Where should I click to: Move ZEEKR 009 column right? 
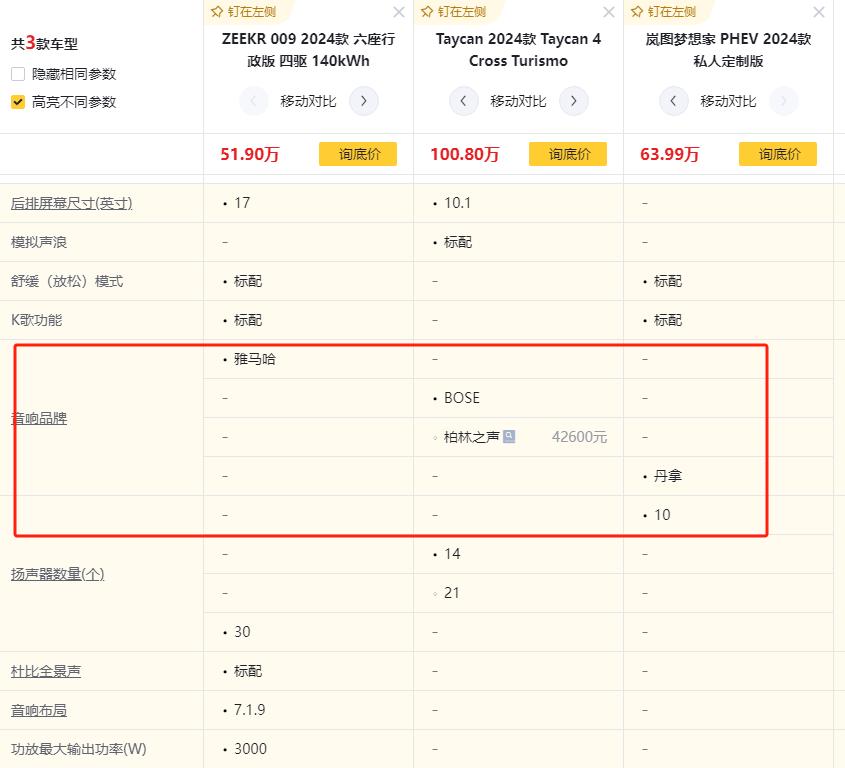click(364, 101)
